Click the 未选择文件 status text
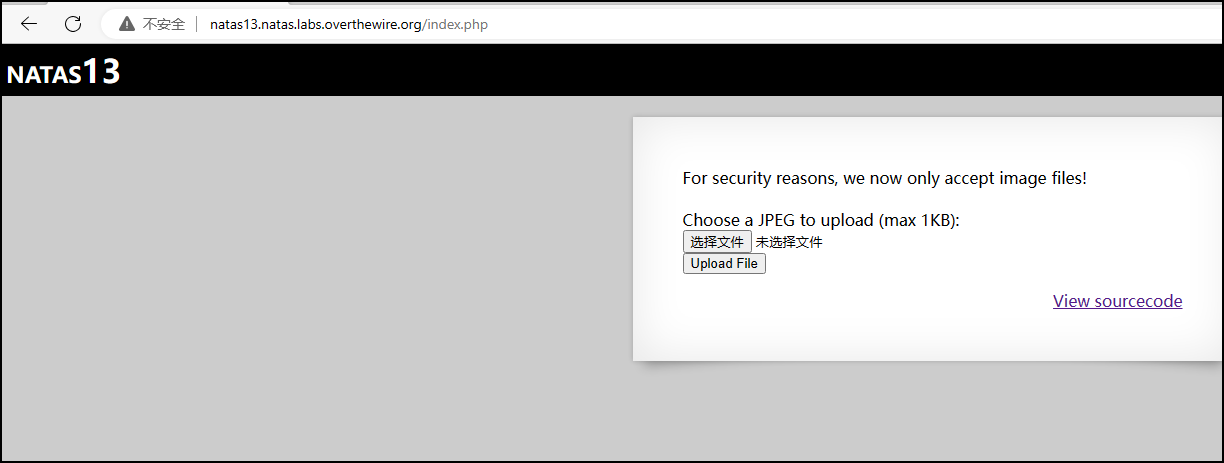The height and width of the screenshot is (463, 1224). pyautogui.click(x=789, y=242)
